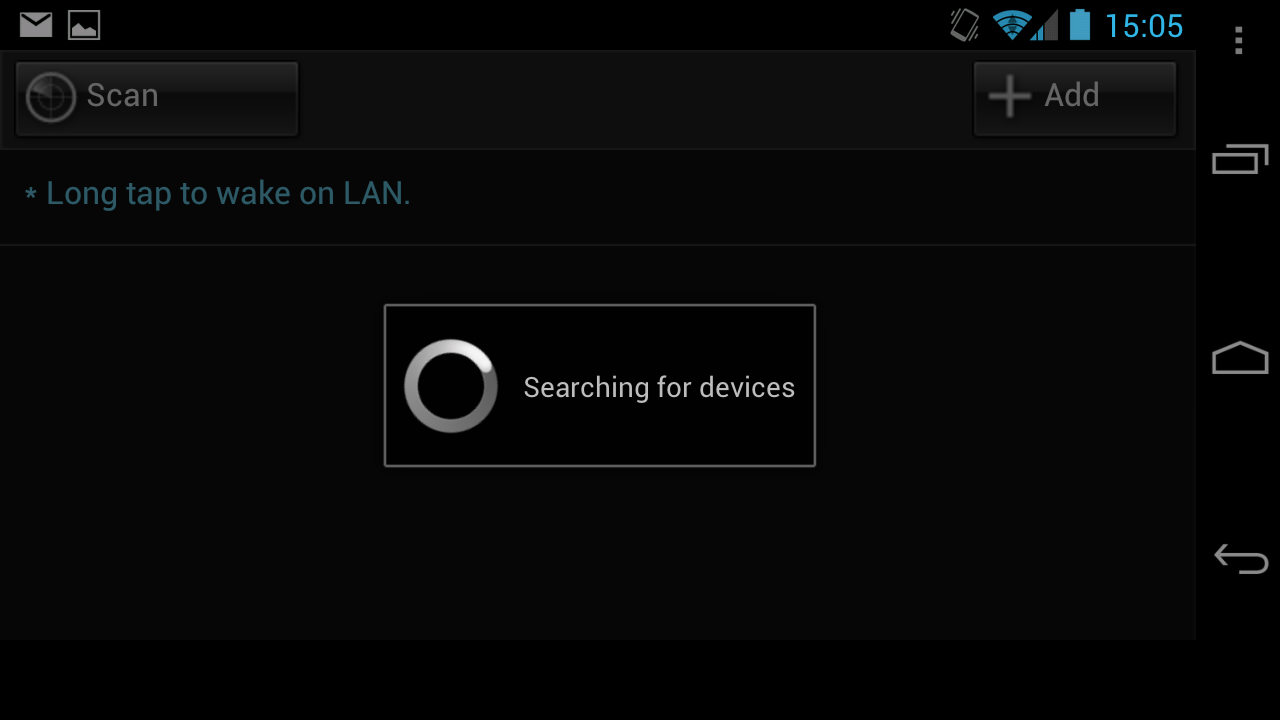
Task: Tap the mobile signal strength icon
Action: (1044, 25)
